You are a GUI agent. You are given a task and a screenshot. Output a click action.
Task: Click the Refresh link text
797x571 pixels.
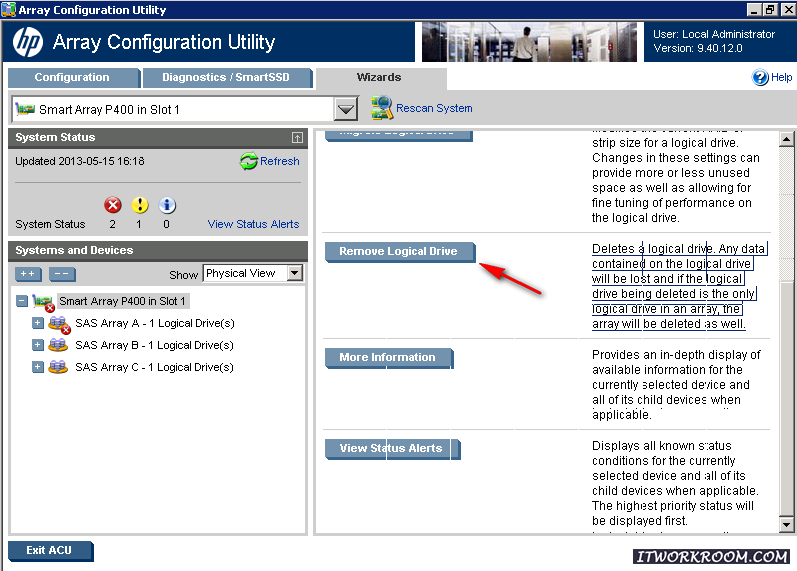(x=280, y=161)
